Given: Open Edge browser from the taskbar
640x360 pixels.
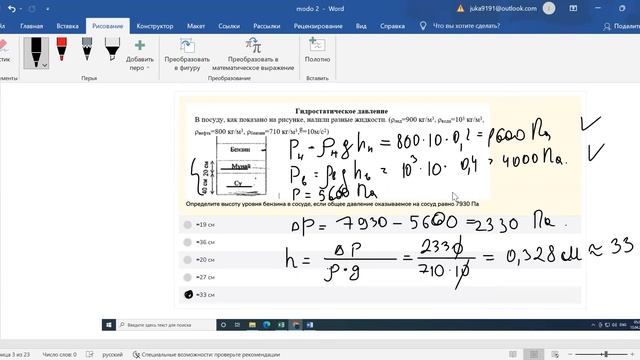Looking at the screenshot, I should (x=267, y=325).
